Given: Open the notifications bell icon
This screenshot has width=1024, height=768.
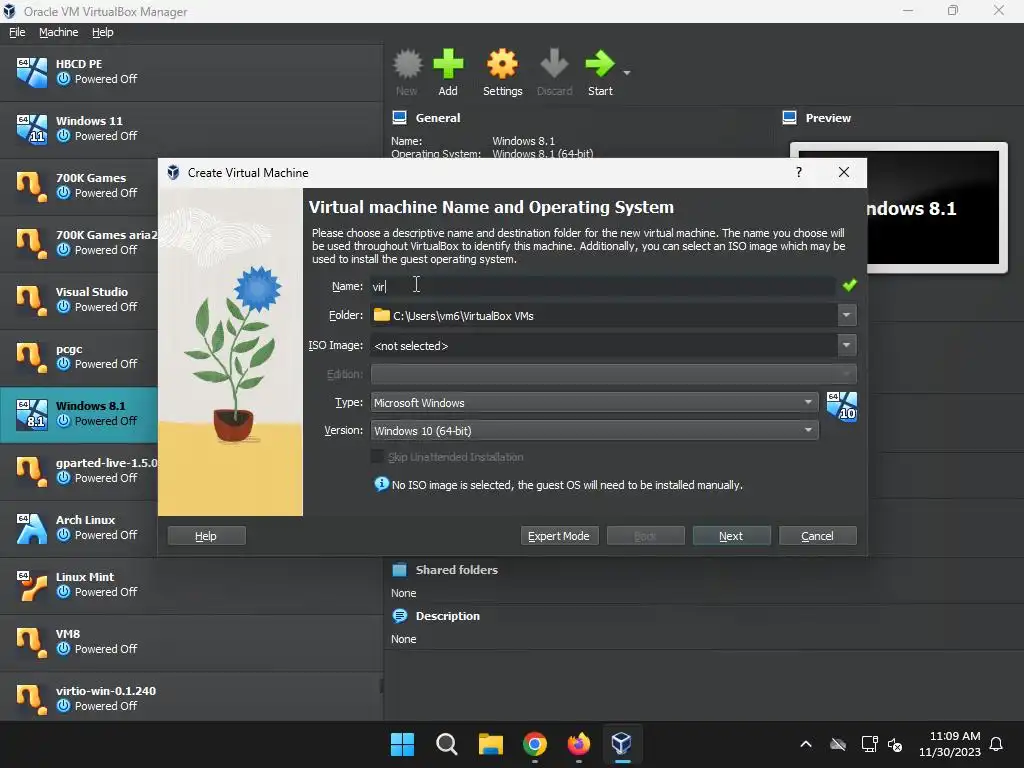Looking at the screenshot, I should tap(996, 744).
